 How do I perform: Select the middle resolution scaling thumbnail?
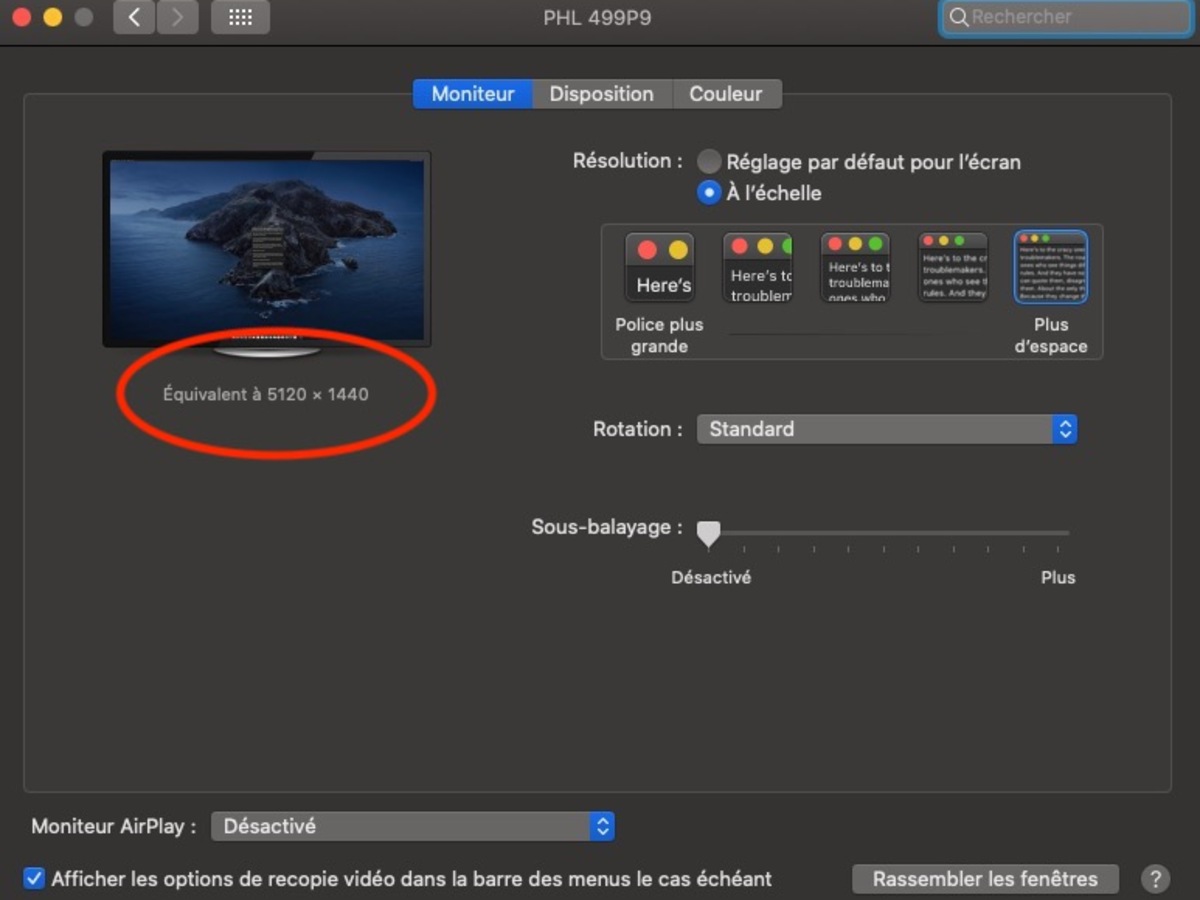point(855,268)
